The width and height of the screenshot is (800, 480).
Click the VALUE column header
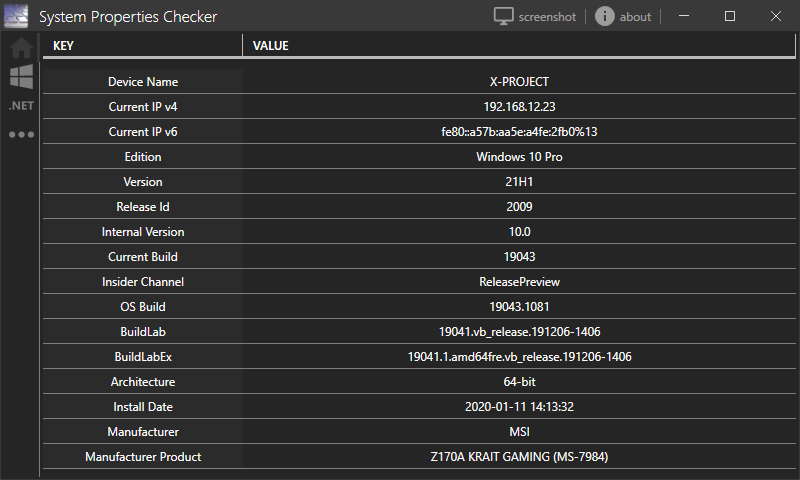coord(519,45)
